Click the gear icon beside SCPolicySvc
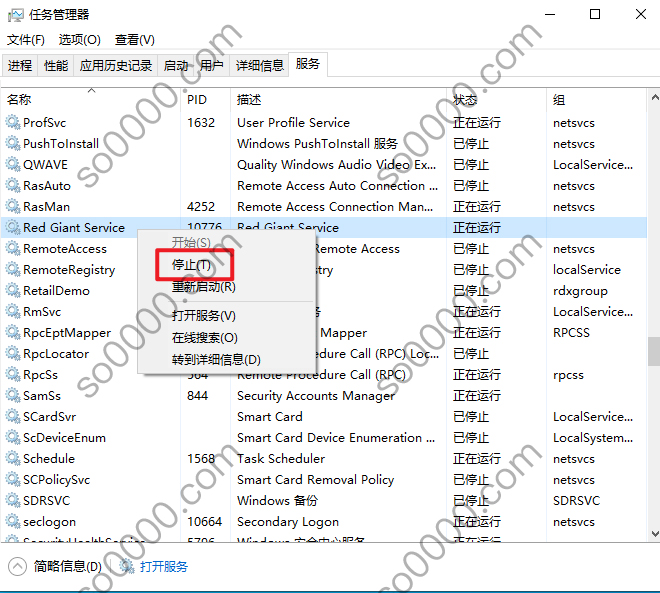 click(x=13, y=480)
